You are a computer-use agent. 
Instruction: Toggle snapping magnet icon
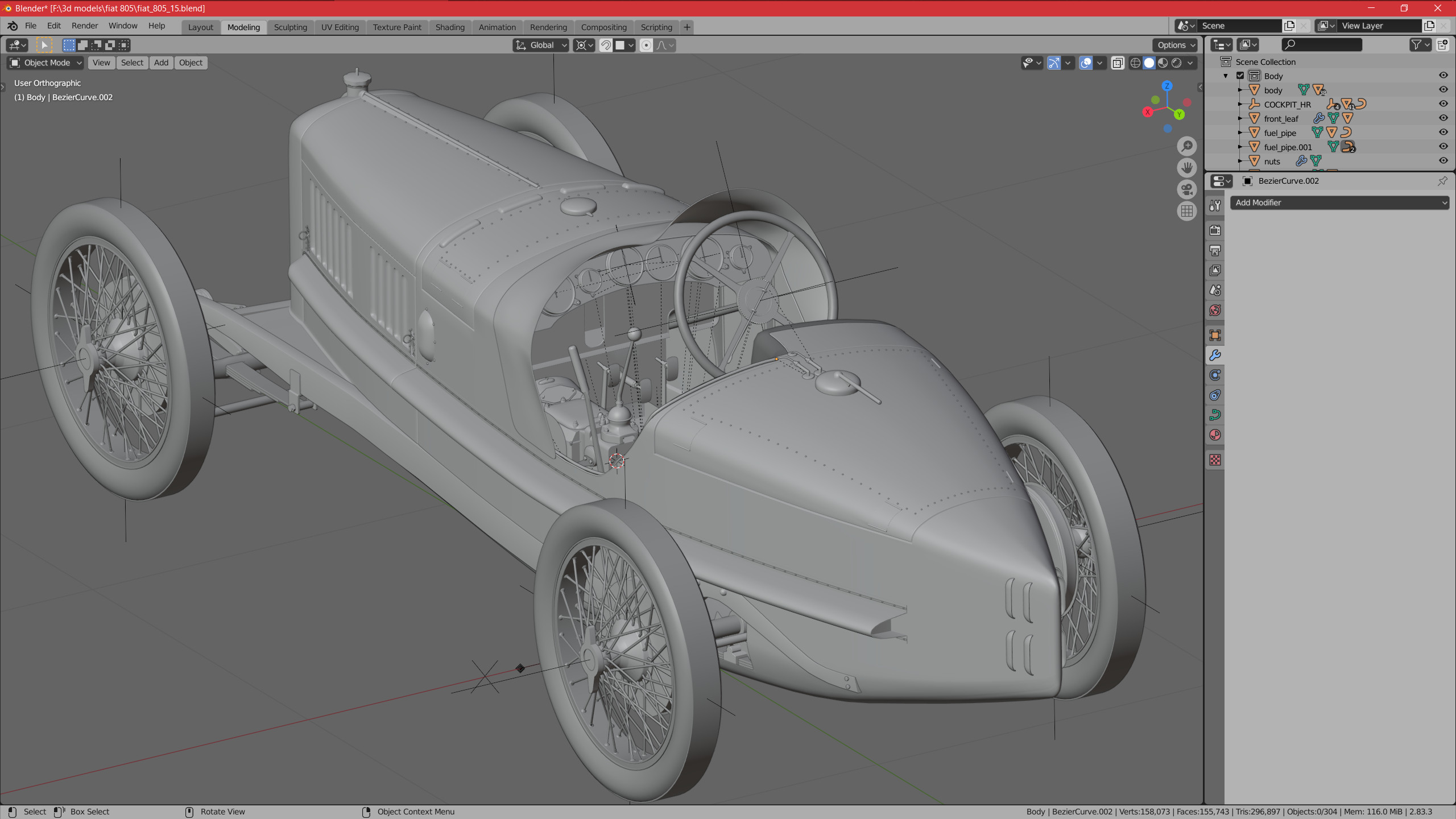click(x=606, y=45)
